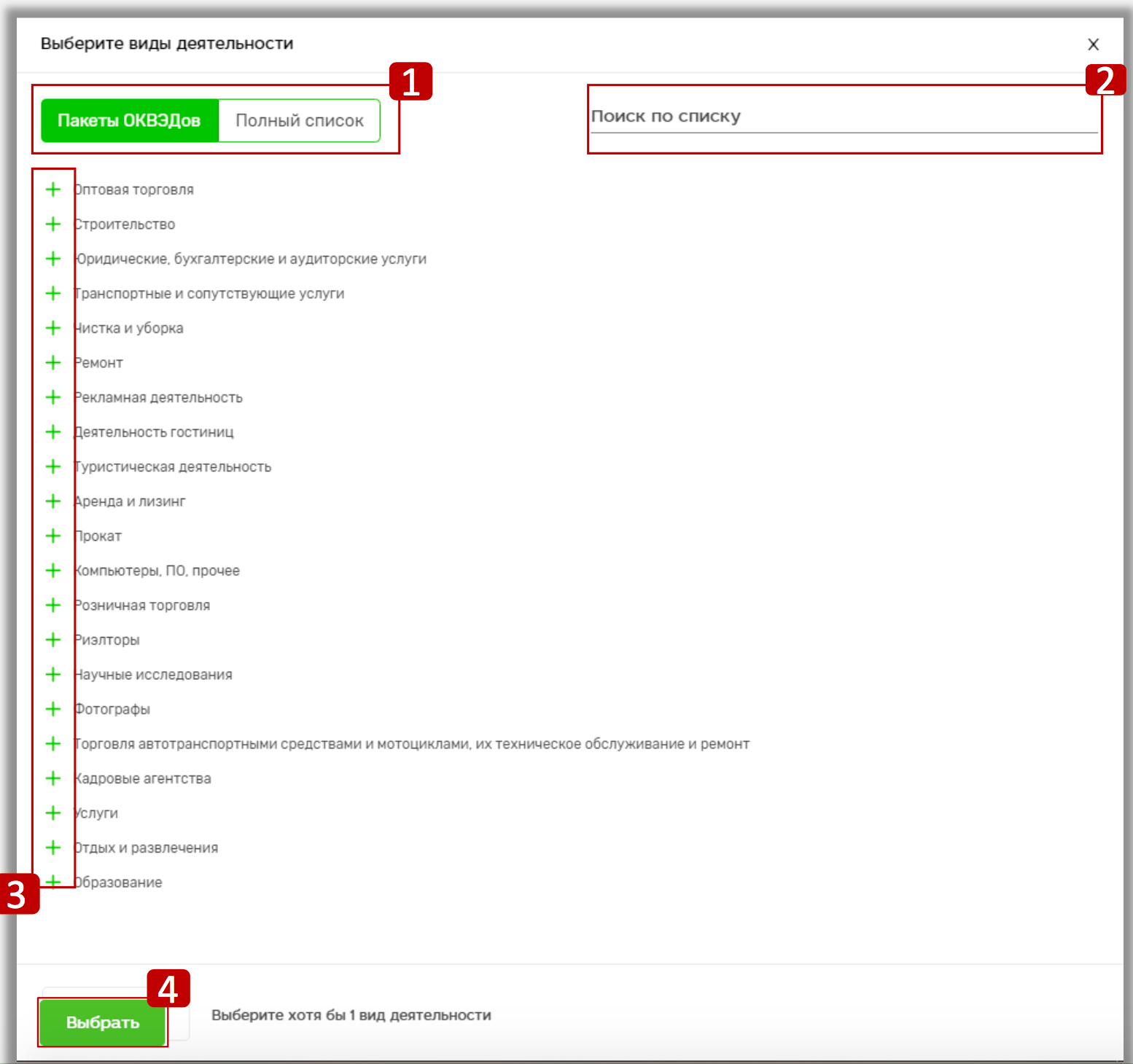Add the Строительство package with its plus icon
Viewport: 1133px width, 1064px height.
click(53, 224)
